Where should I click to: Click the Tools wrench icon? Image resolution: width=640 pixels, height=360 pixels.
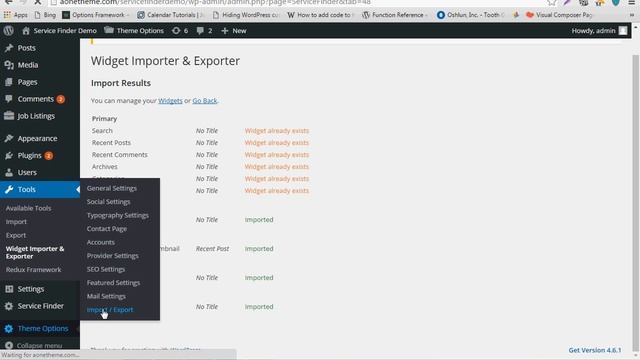click(9, 189)
